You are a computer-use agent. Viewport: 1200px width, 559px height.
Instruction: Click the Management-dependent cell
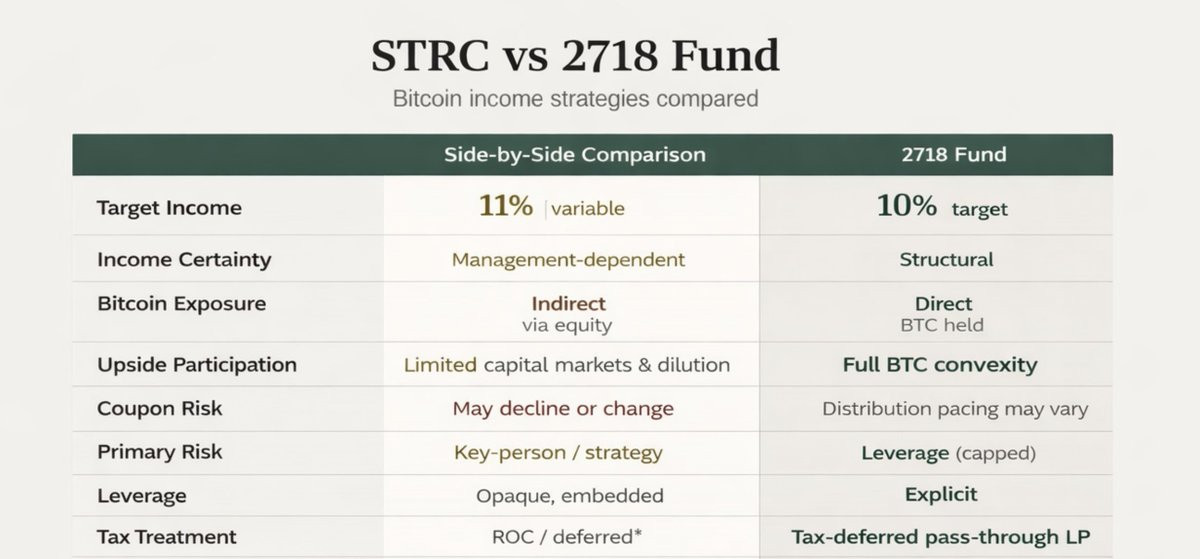[x=569, y=260]
